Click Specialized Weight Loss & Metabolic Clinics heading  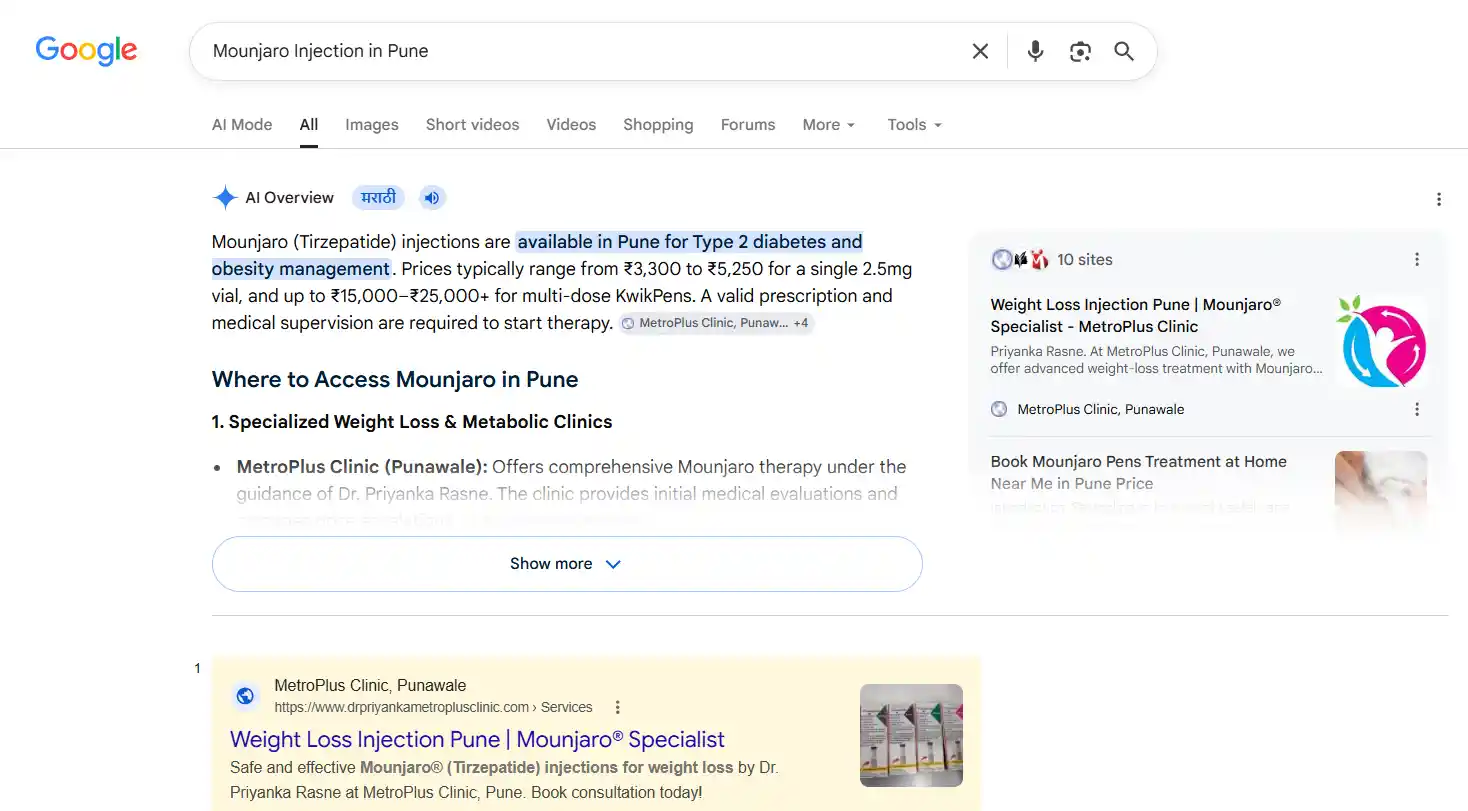click(x=412, y=422)
